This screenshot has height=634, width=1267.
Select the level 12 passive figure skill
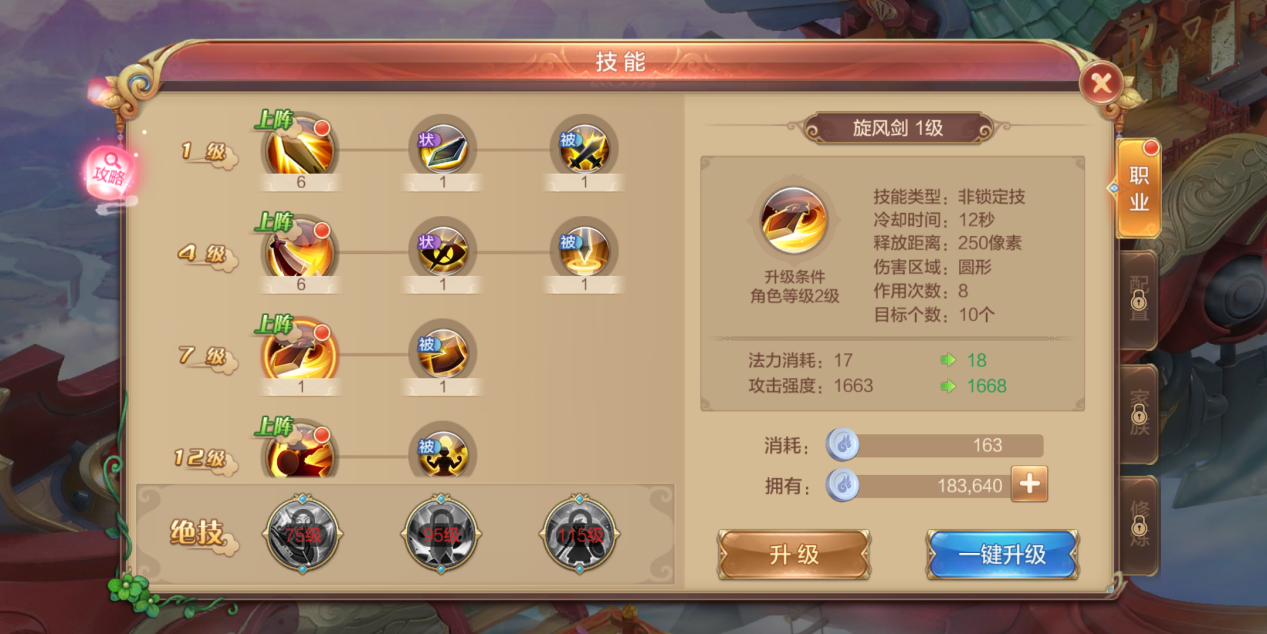(x=443, y=453)
